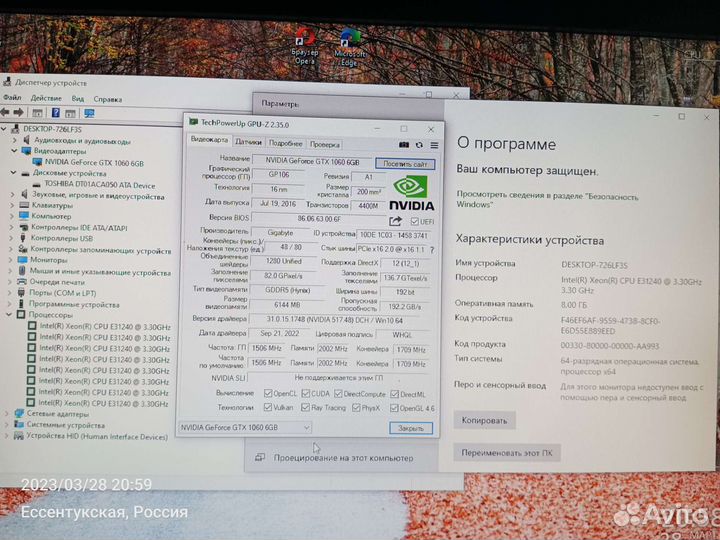Select Порты (COM и LPT) tree item

tap(57, 292)
